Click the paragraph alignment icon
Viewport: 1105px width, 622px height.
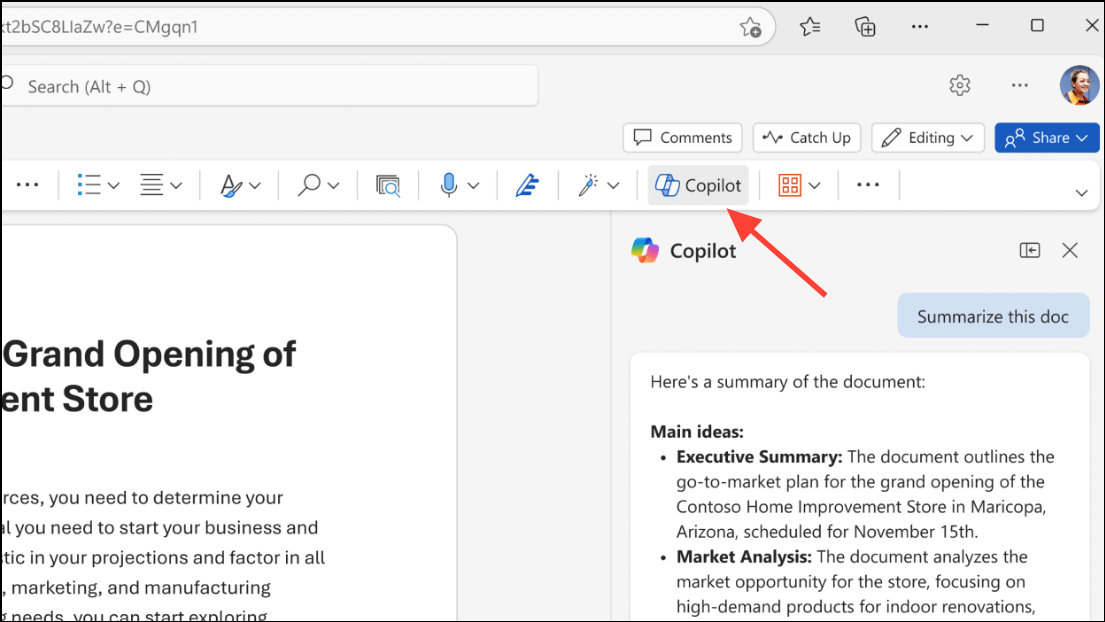pos(152,185)
